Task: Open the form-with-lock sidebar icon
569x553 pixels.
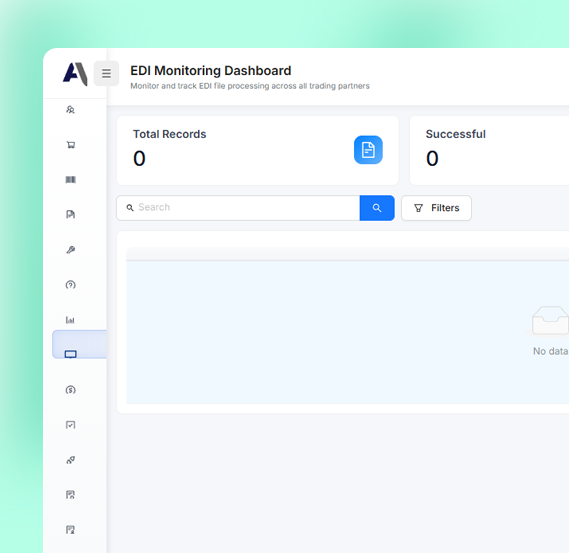Action: 70,495
